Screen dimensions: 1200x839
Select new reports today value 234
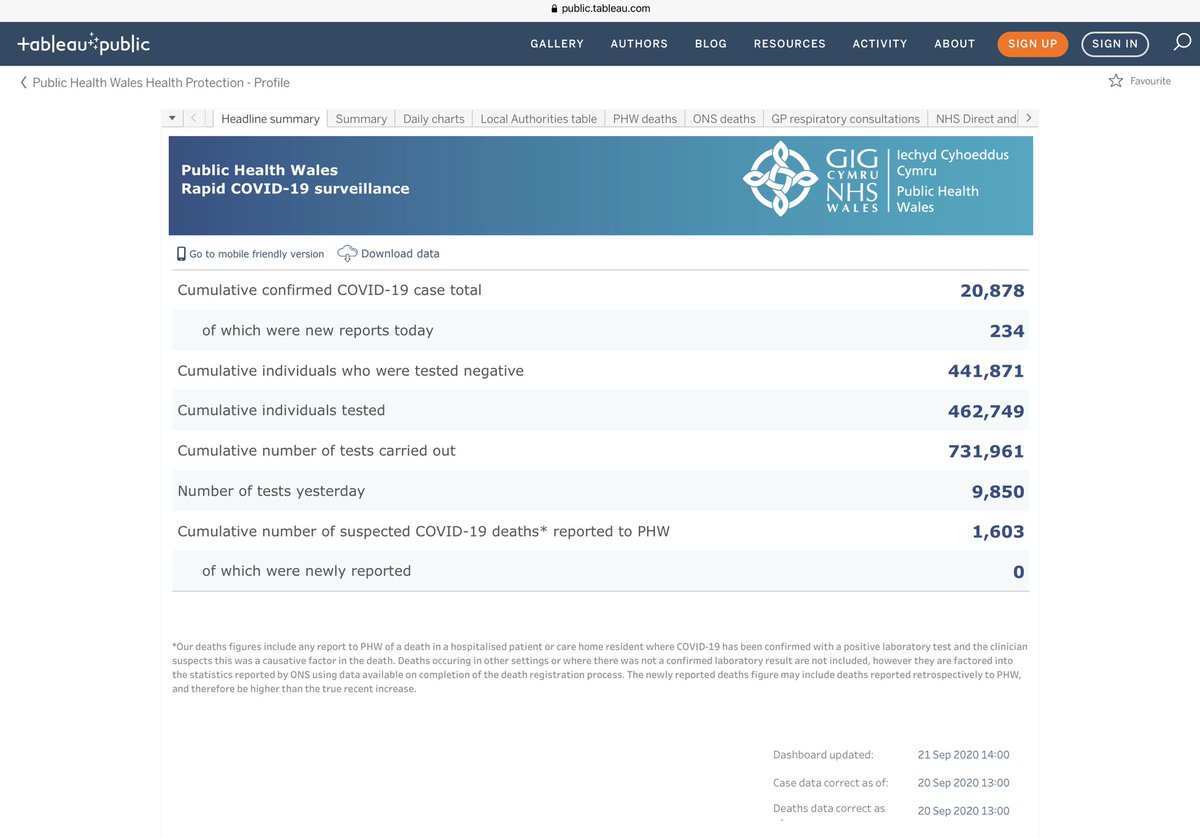pyautogui.click(x=1007, y=331)
